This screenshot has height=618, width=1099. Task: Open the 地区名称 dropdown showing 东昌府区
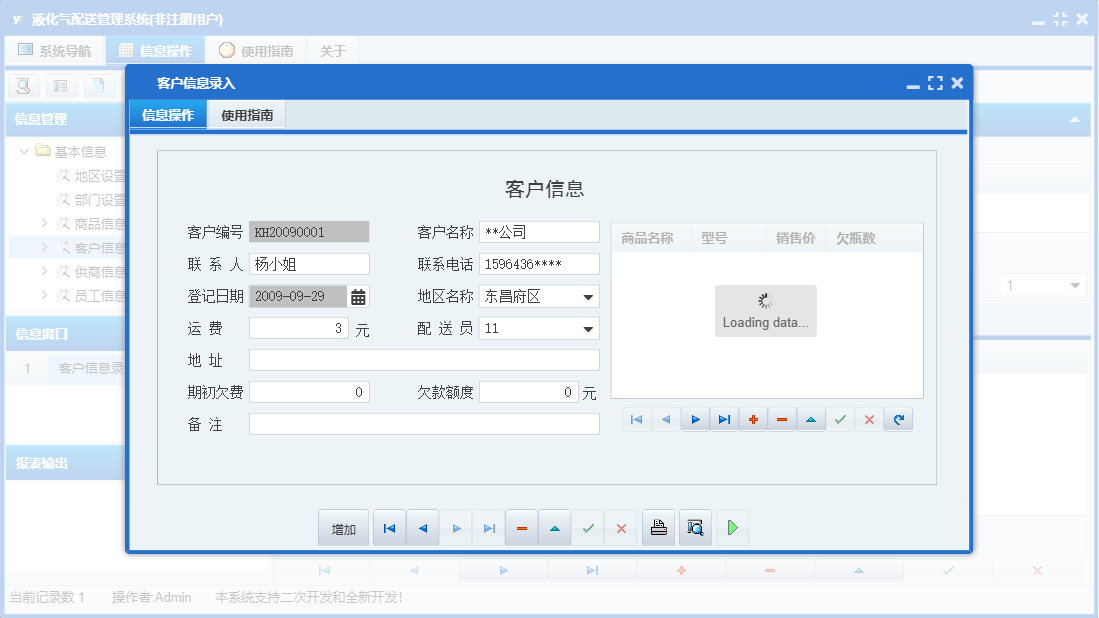588,296
